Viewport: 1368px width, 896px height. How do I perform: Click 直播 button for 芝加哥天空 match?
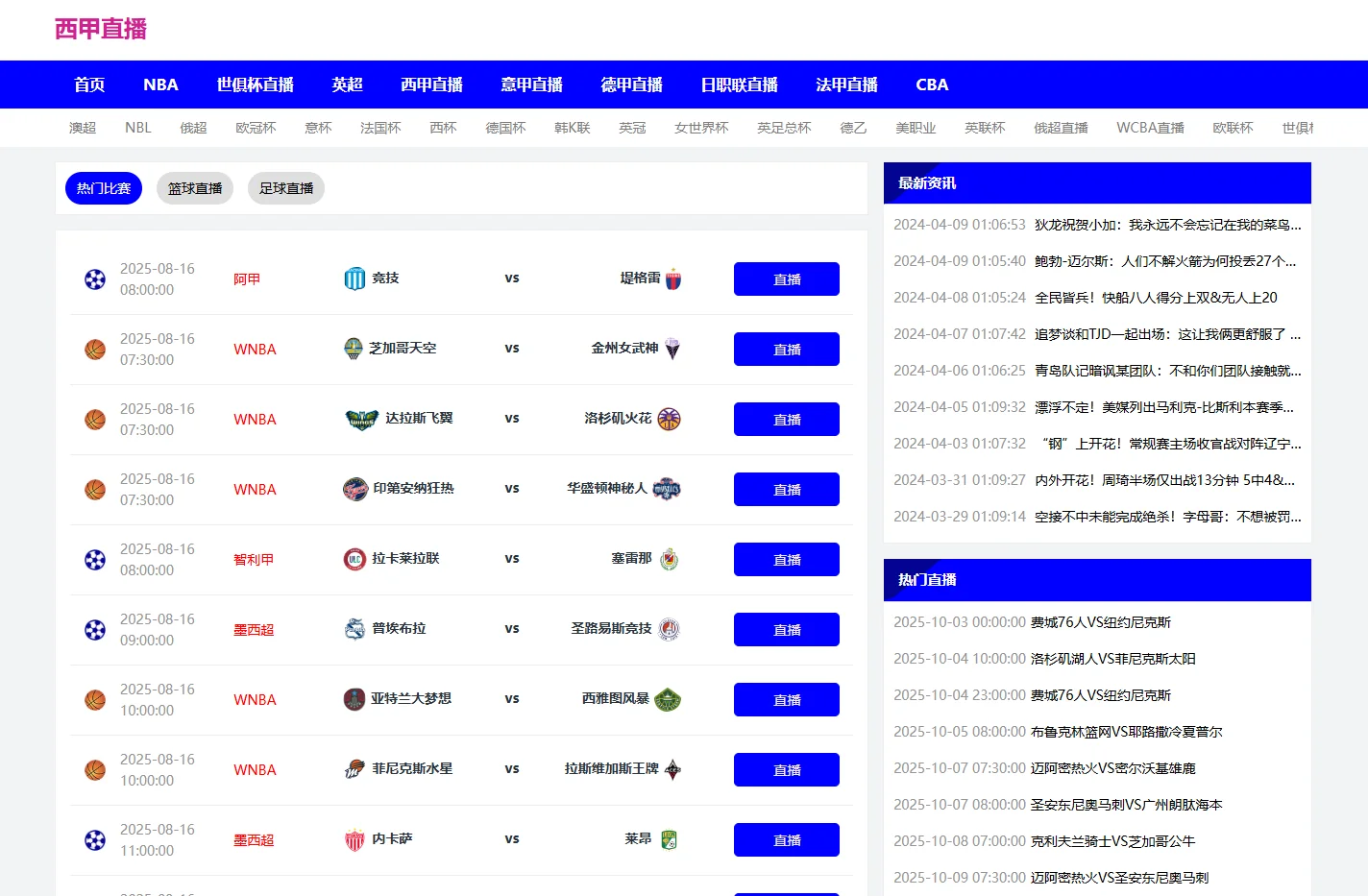click(787, 350)
